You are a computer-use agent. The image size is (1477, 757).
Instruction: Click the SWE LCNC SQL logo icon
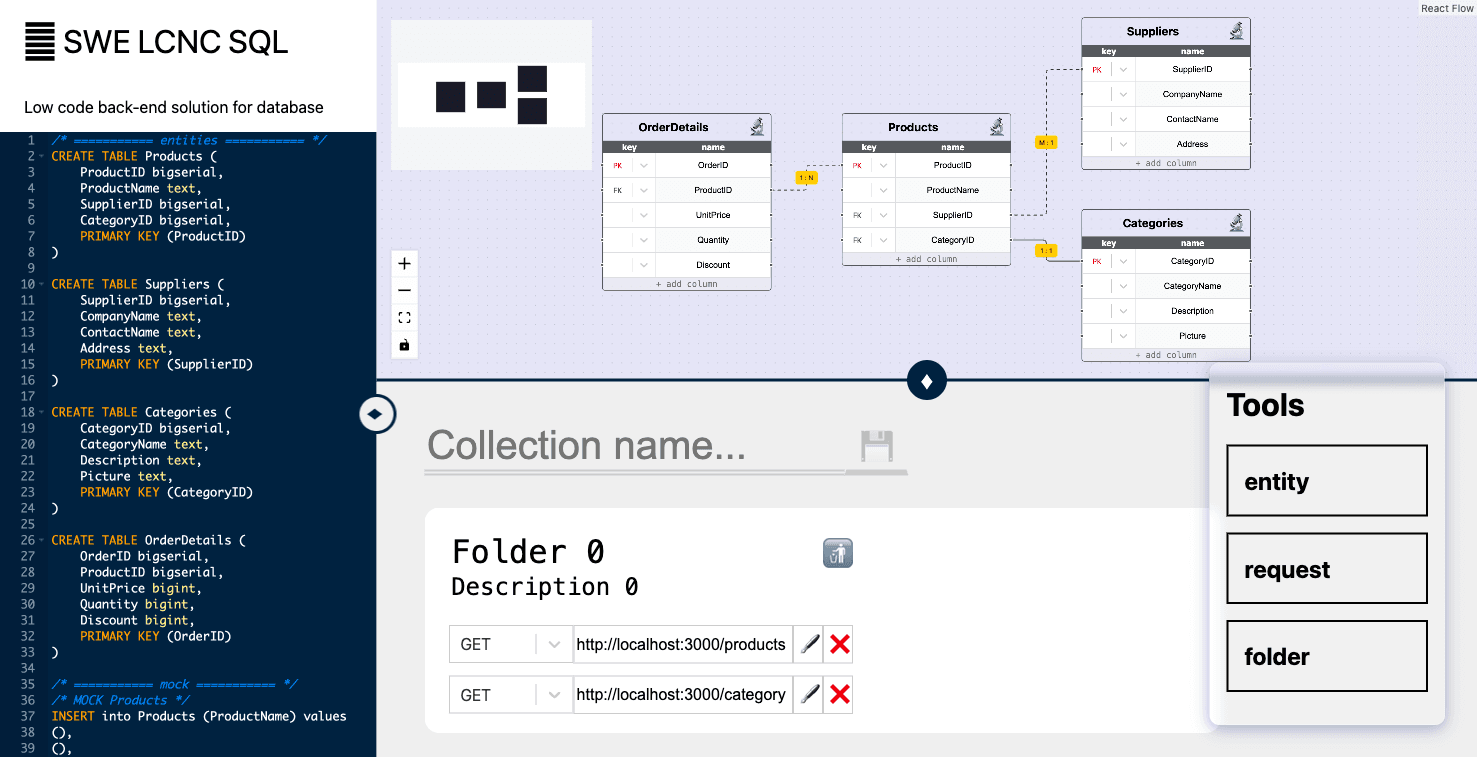[x=40, y=42]
